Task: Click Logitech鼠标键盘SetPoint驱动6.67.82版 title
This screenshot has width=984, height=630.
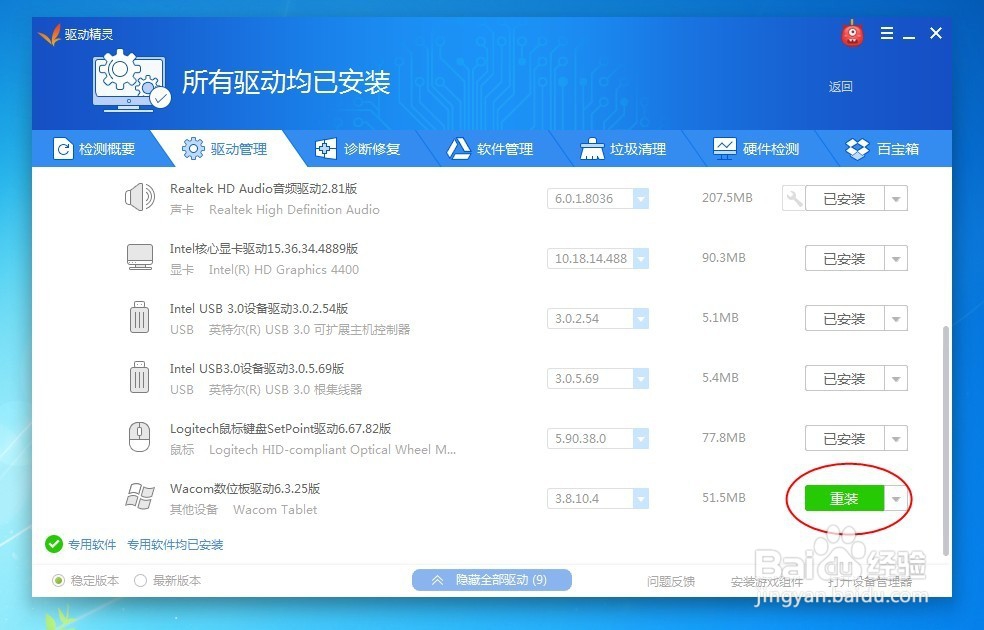Action: (281, 429)
